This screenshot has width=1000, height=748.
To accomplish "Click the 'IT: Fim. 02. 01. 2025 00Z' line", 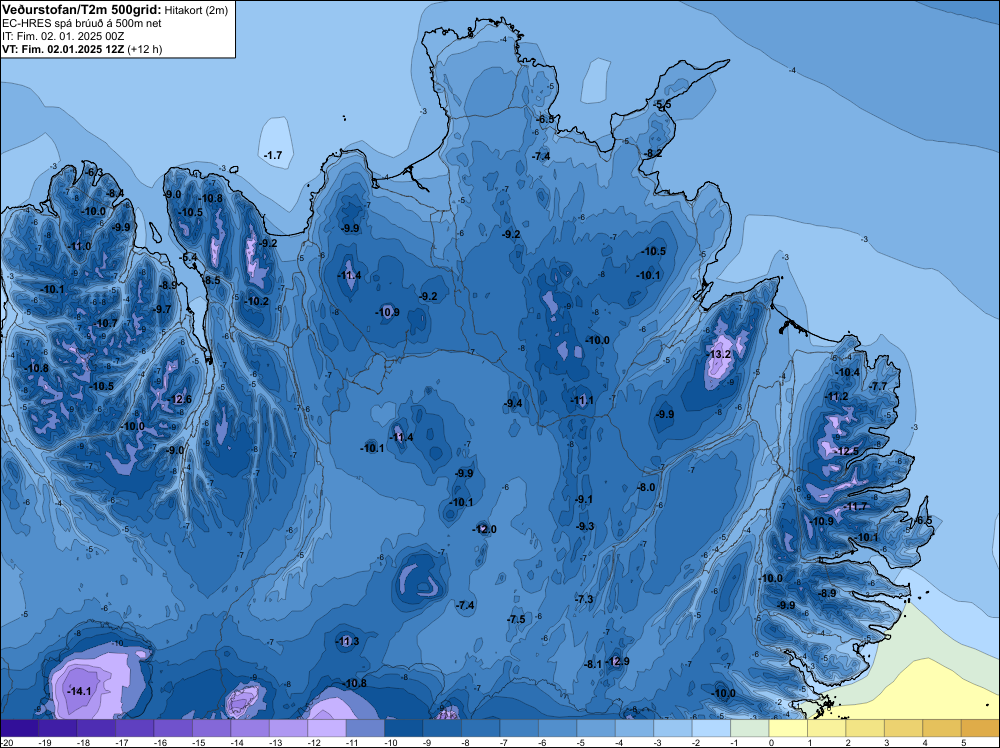I will 63,36.
